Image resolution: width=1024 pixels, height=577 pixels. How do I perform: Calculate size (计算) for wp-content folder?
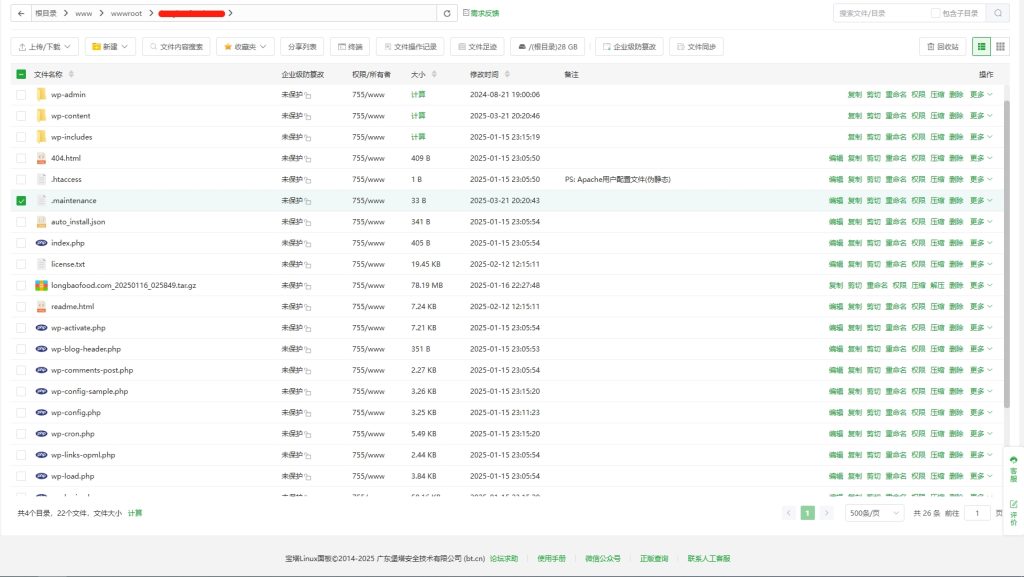pos(418,116)
